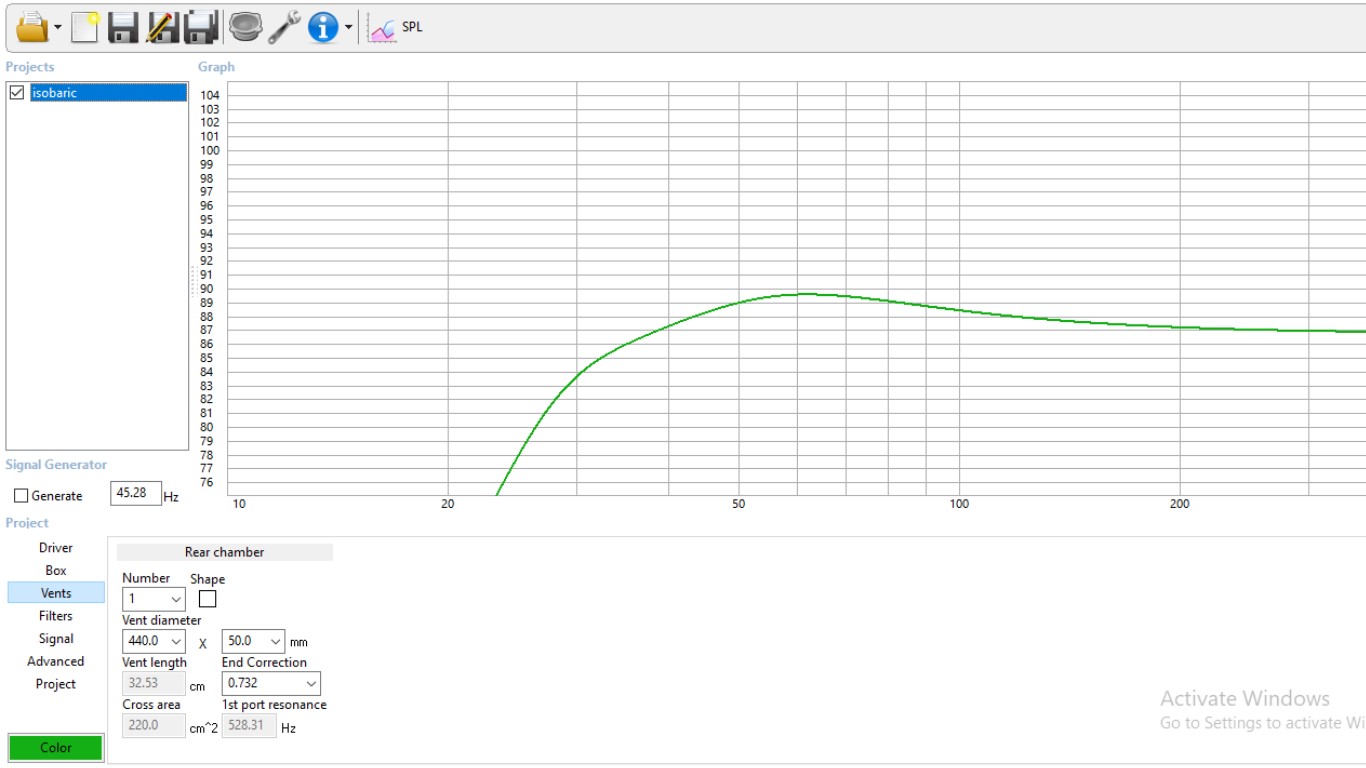Expand the End Correction 0.732 dropdown
The width and height of the screenshot is (1366, 768).
pos(271,683)
